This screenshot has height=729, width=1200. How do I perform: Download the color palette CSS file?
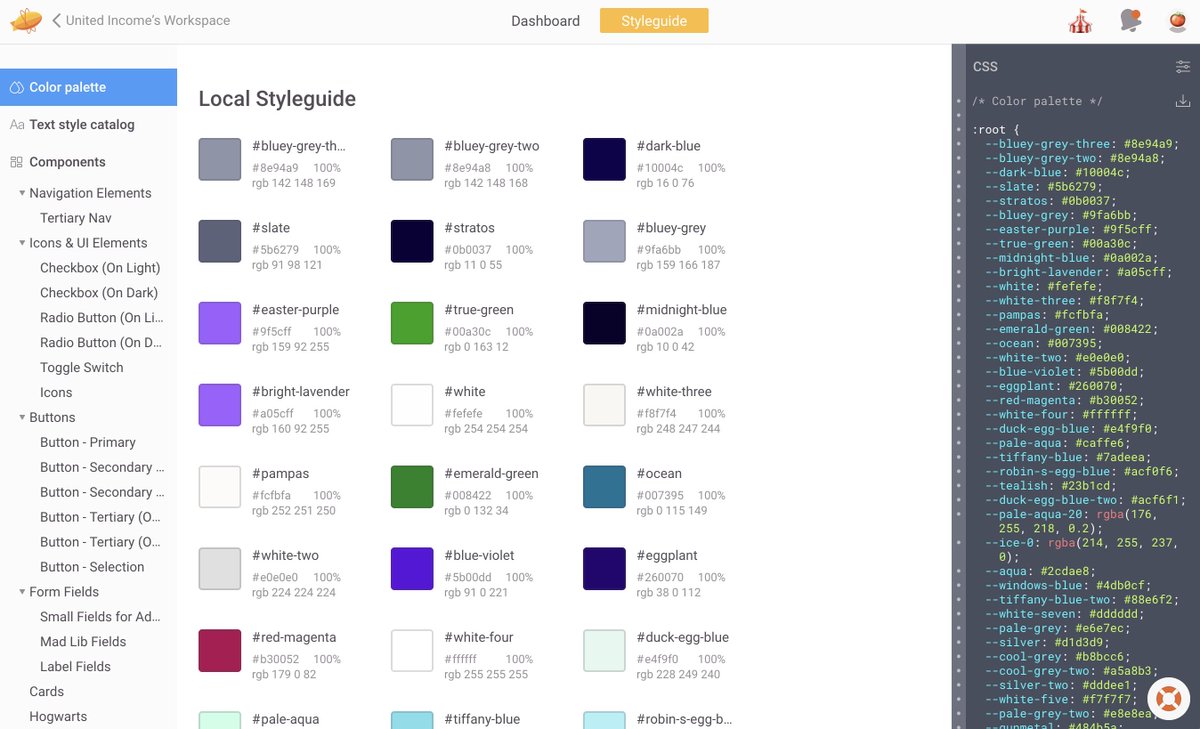tap(1183, 101)
